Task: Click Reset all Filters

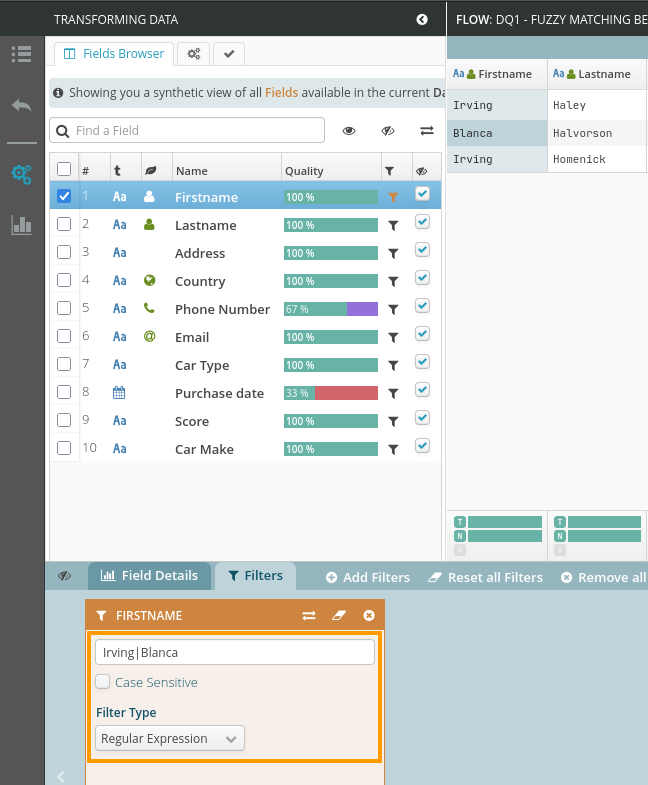Action: pyautogui.click(x=485, y=577)
